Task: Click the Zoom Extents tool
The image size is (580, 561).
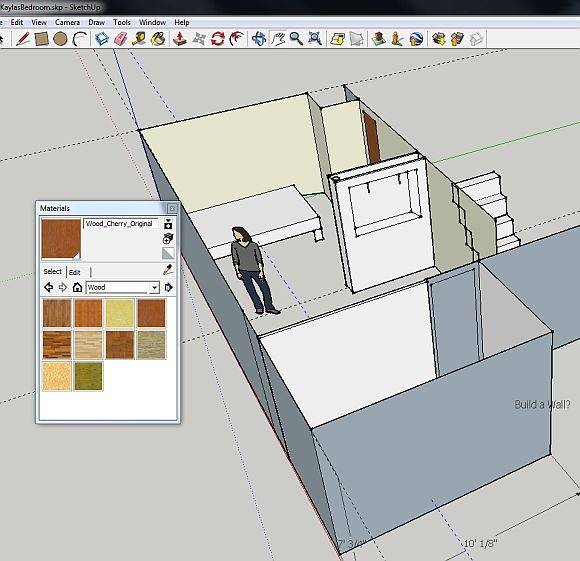Action: (315, 39)
